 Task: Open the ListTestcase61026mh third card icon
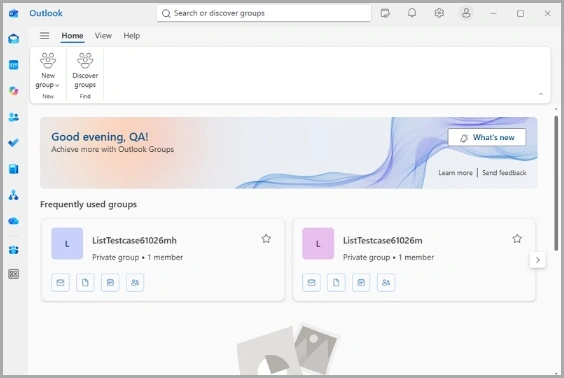(110, 282)
